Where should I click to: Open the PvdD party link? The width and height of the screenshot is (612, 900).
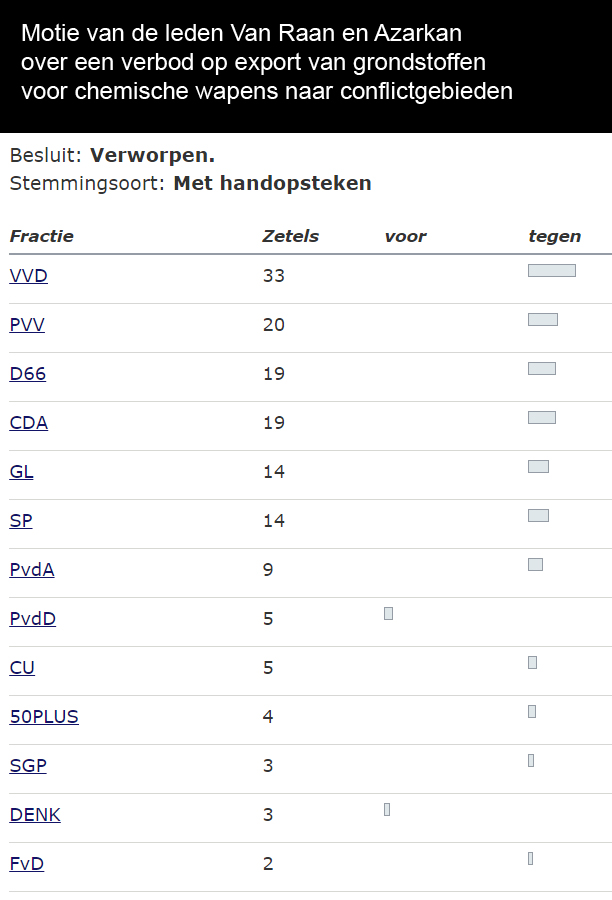click(x=33, y=619)
